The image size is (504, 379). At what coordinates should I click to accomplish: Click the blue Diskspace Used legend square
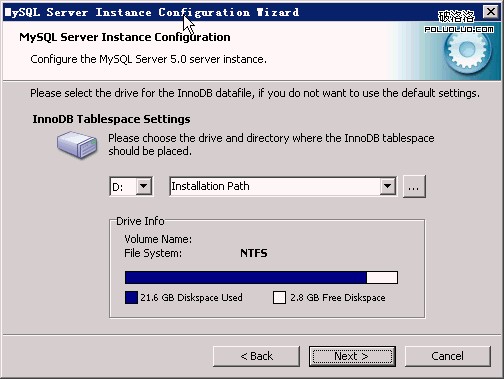click(131, 297)
